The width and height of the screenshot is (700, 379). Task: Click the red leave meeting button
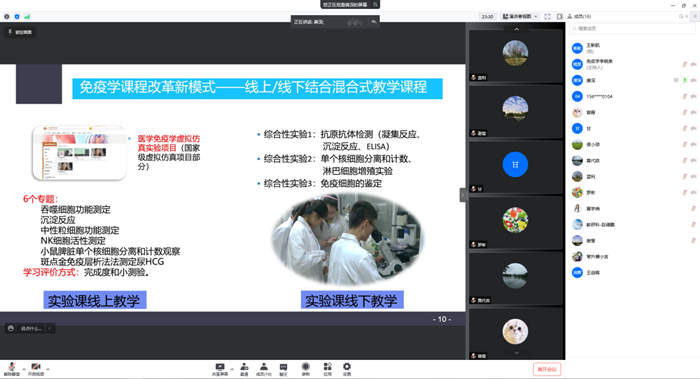[547, 369]
